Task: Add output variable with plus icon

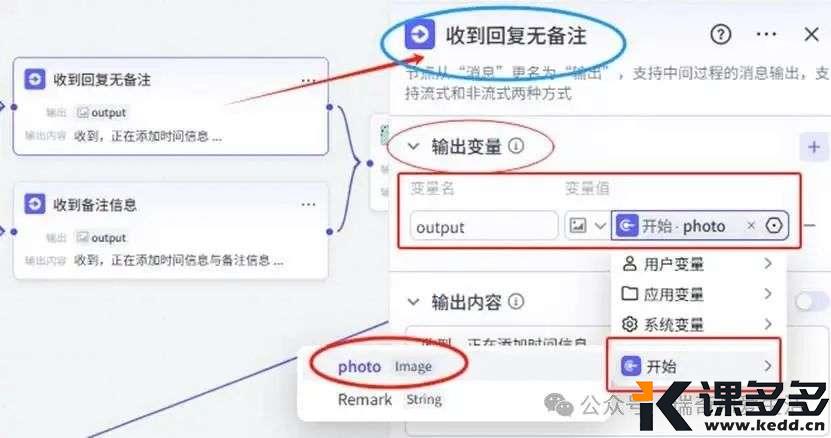Action: [814, 147]
